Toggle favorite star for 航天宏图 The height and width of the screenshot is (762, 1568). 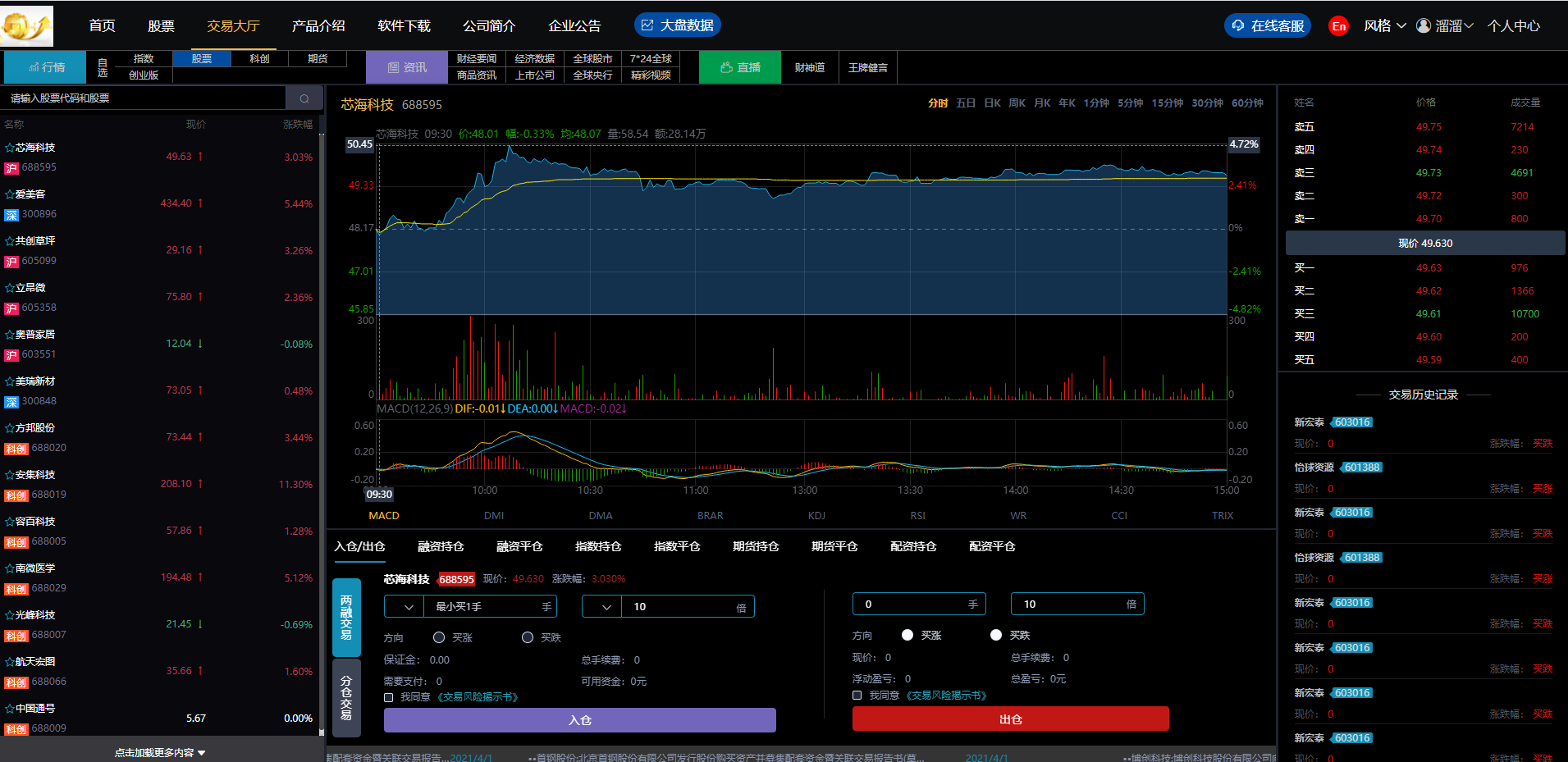tap(10, 662)
